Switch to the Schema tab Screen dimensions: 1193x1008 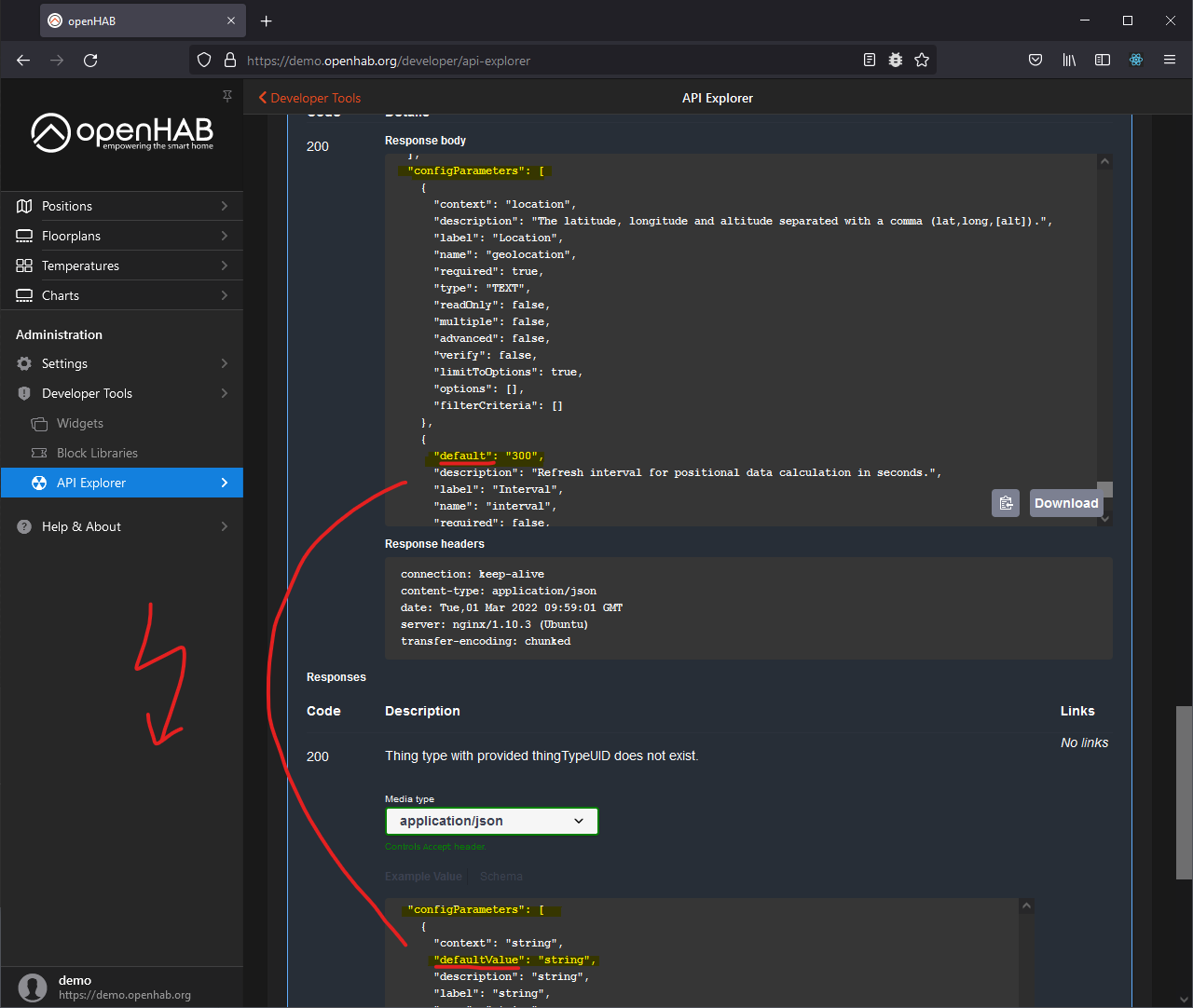(x=501, y=877)
